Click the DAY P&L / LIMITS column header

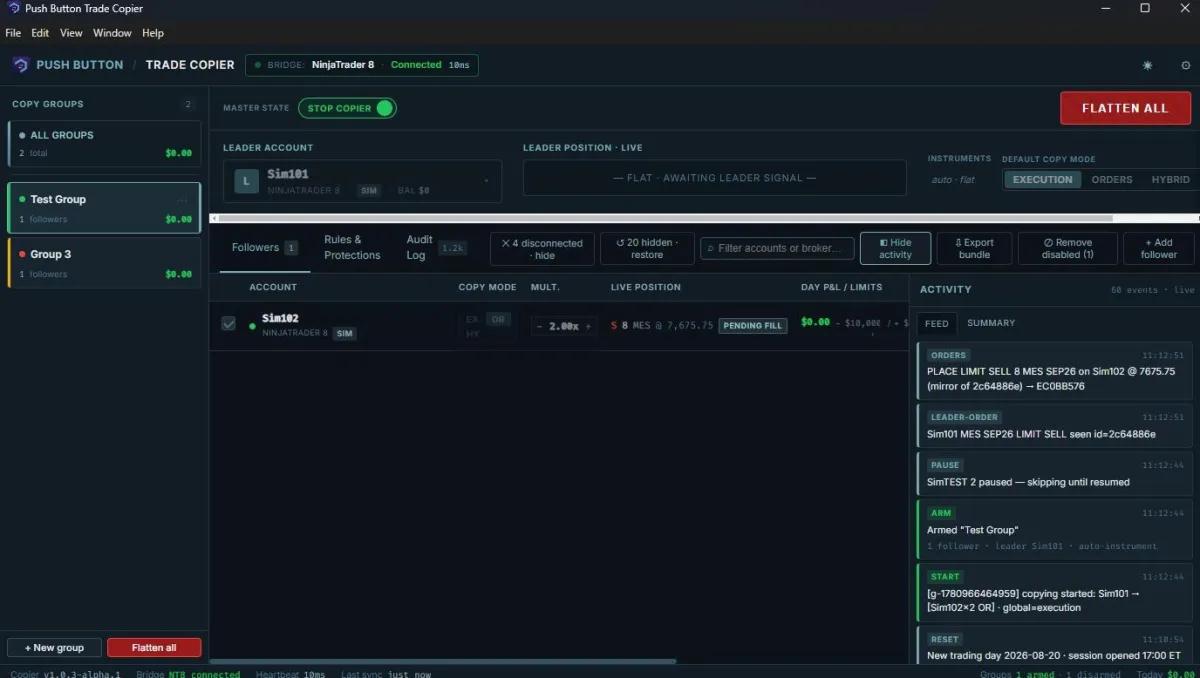click(x=841, y=287)
